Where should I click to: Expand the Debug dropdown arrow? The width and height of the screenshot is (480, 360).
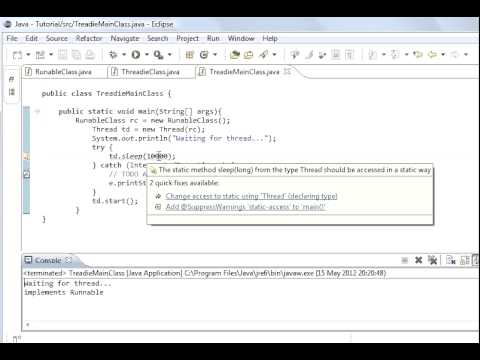point(124,54)
